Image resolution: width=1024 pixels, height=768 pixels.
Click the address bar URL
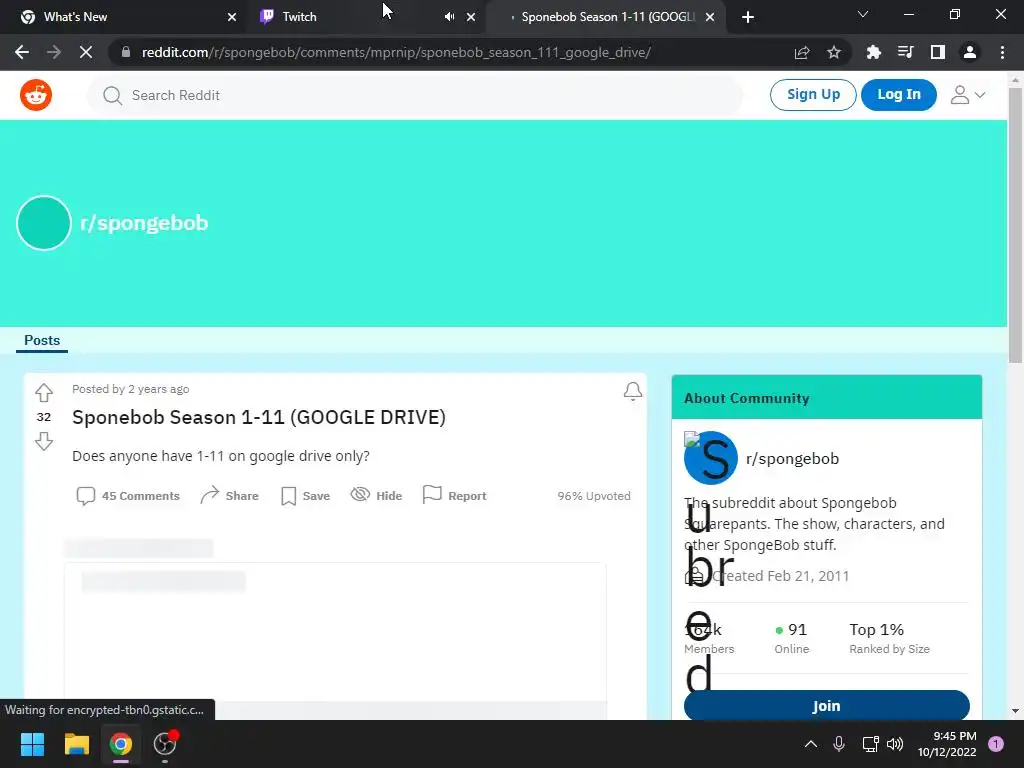[x=396, y=52]
